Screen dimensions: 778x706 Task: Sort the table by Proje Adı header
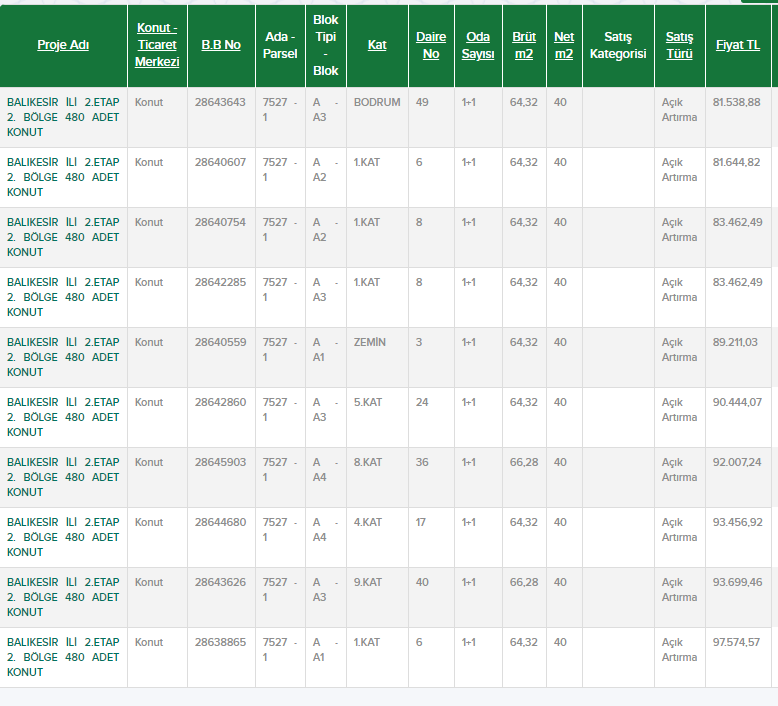pyautogui.click(x=63, y=45)
